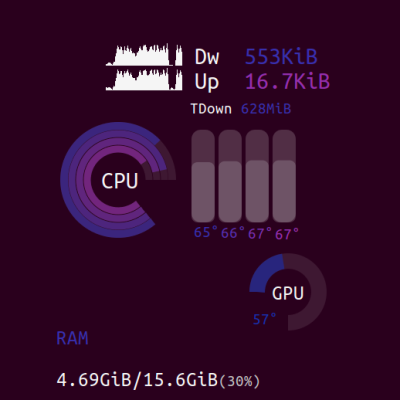Image resolution: width=400 pixels, height=400 pixels.
Task: Click the CPU circular ring gauge
Action: coord(118,180)
